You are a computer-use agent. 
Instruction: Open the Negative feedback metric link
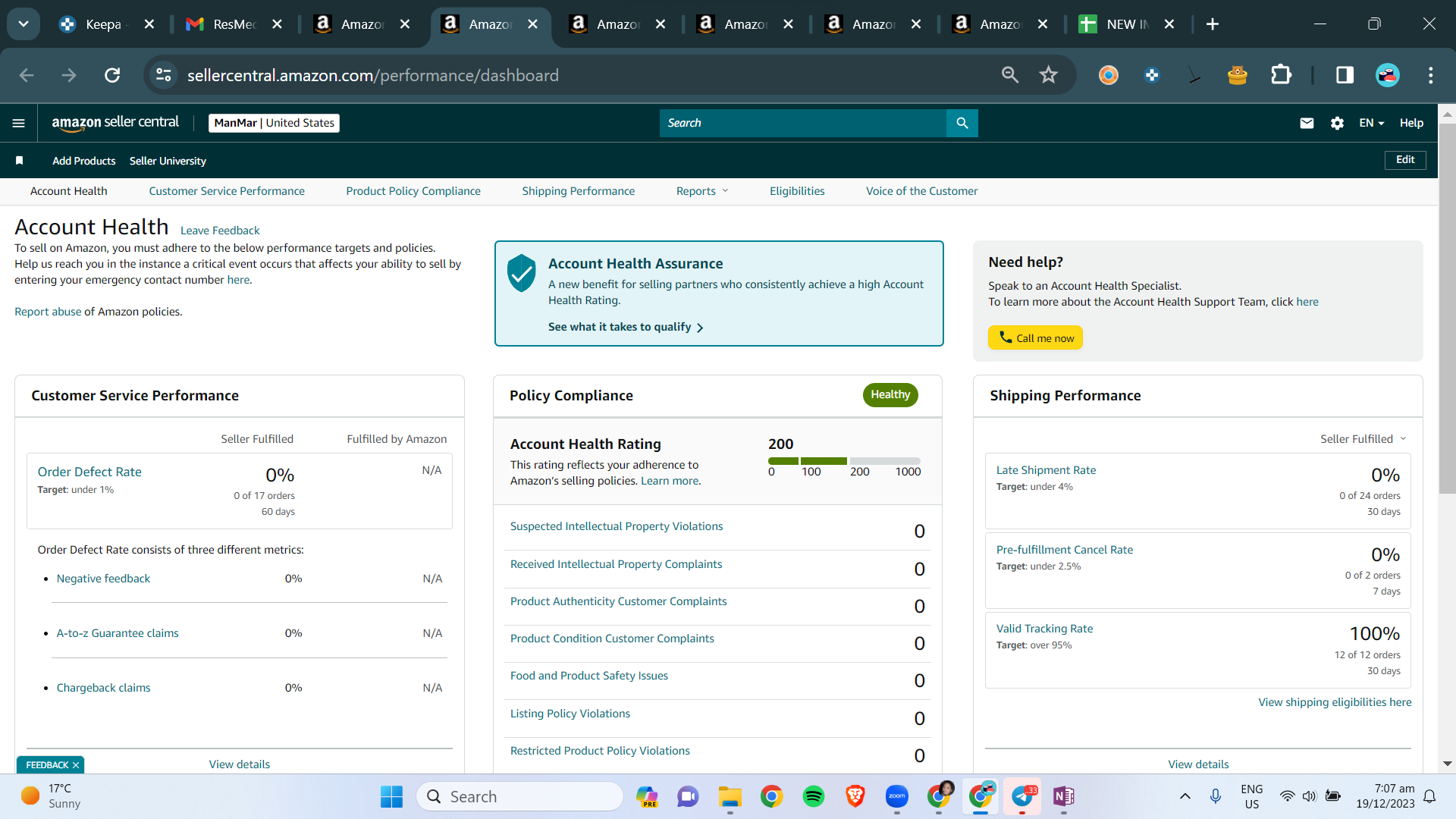point(103,579)
